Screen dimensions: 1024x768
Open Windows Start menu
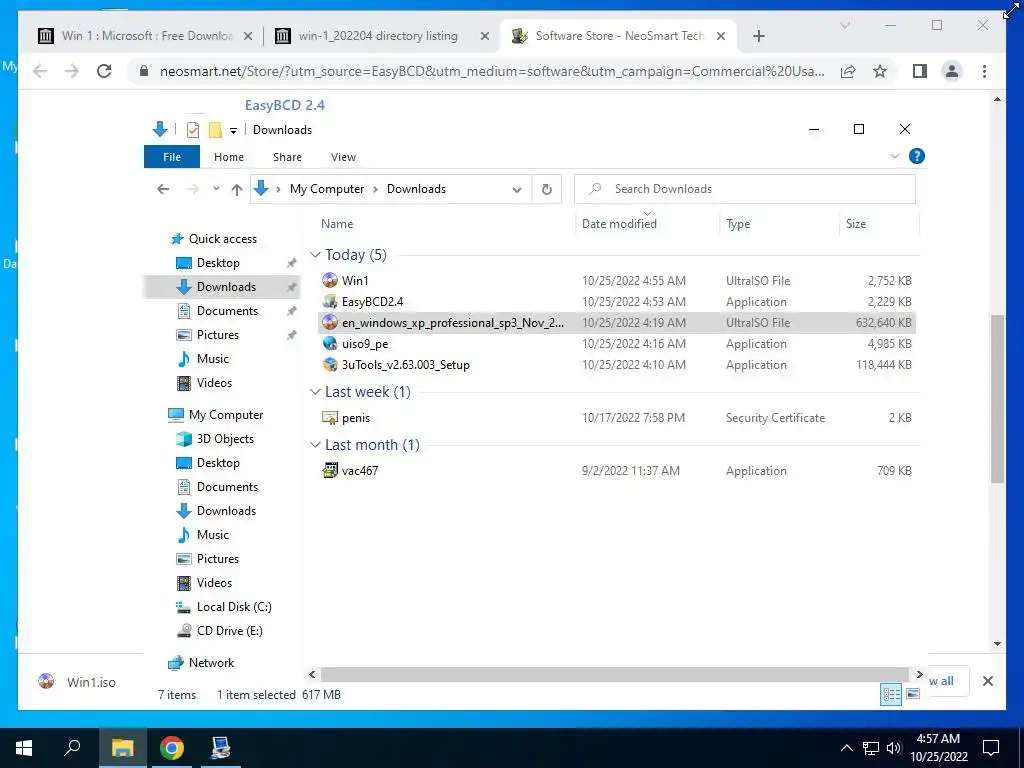tap(24, 748)
